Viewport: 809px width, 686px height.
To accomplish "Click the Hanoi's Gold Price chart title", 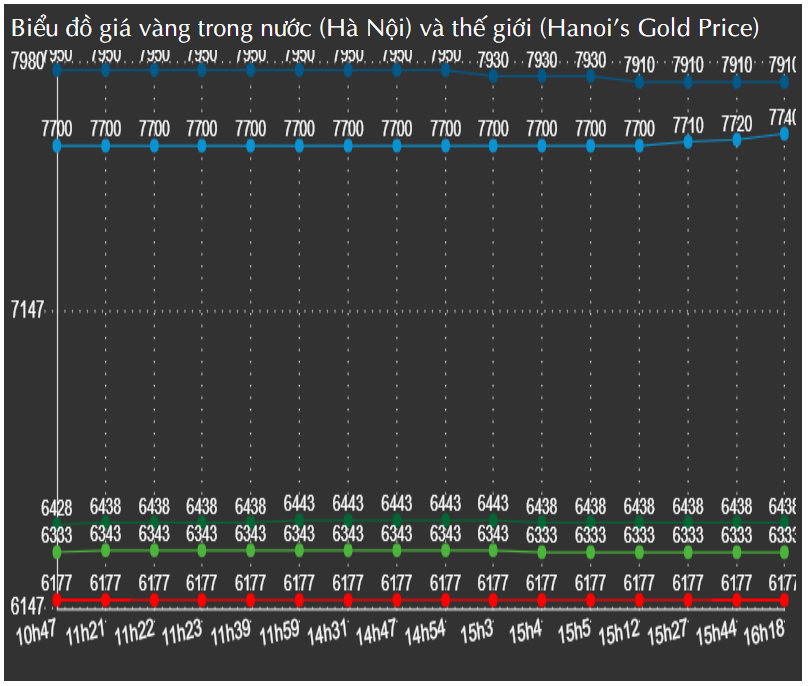I will coord(385,29).
